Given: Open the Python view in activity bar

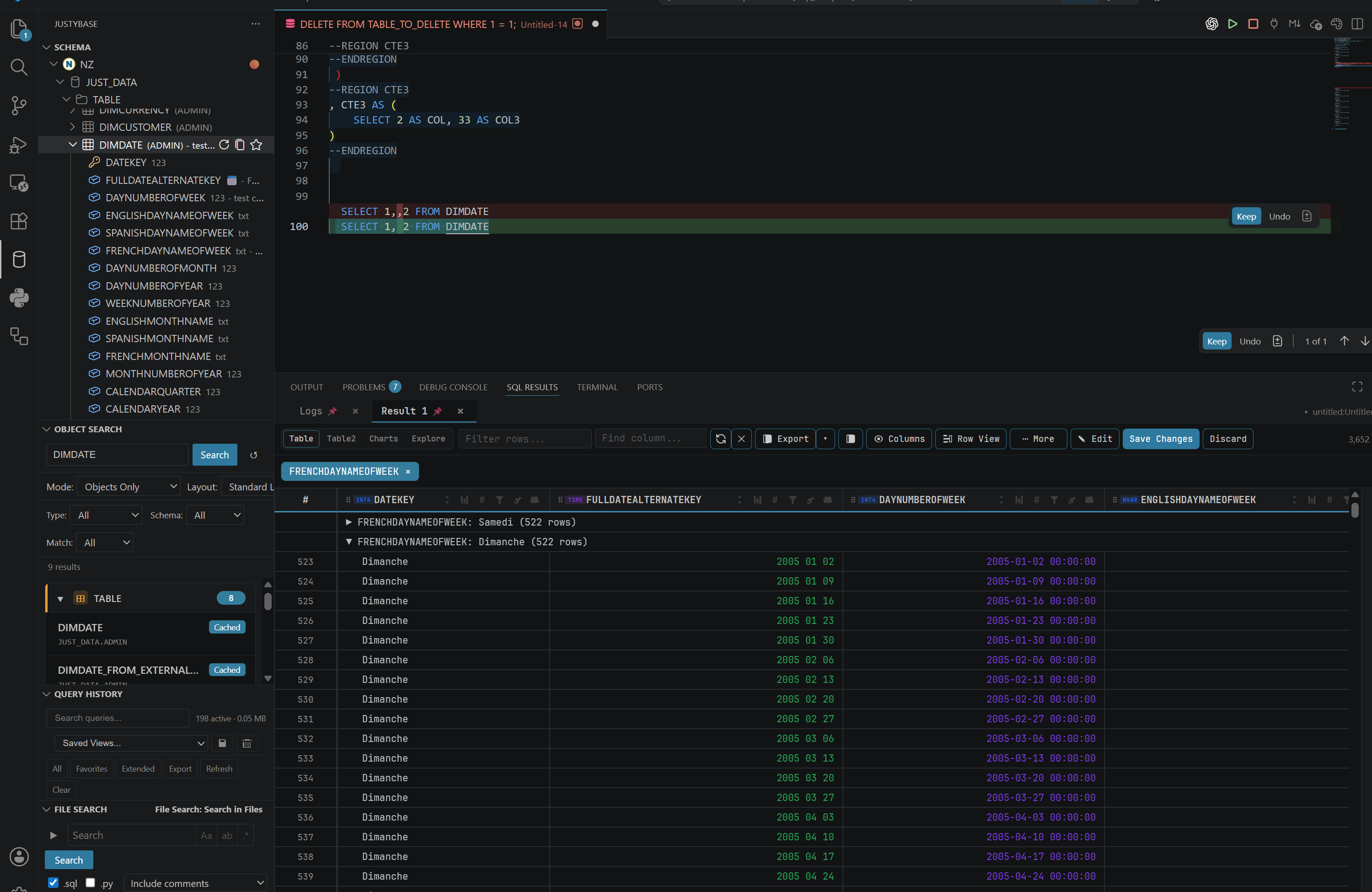Looking at the screenshot, I should (x=18, y=298).
